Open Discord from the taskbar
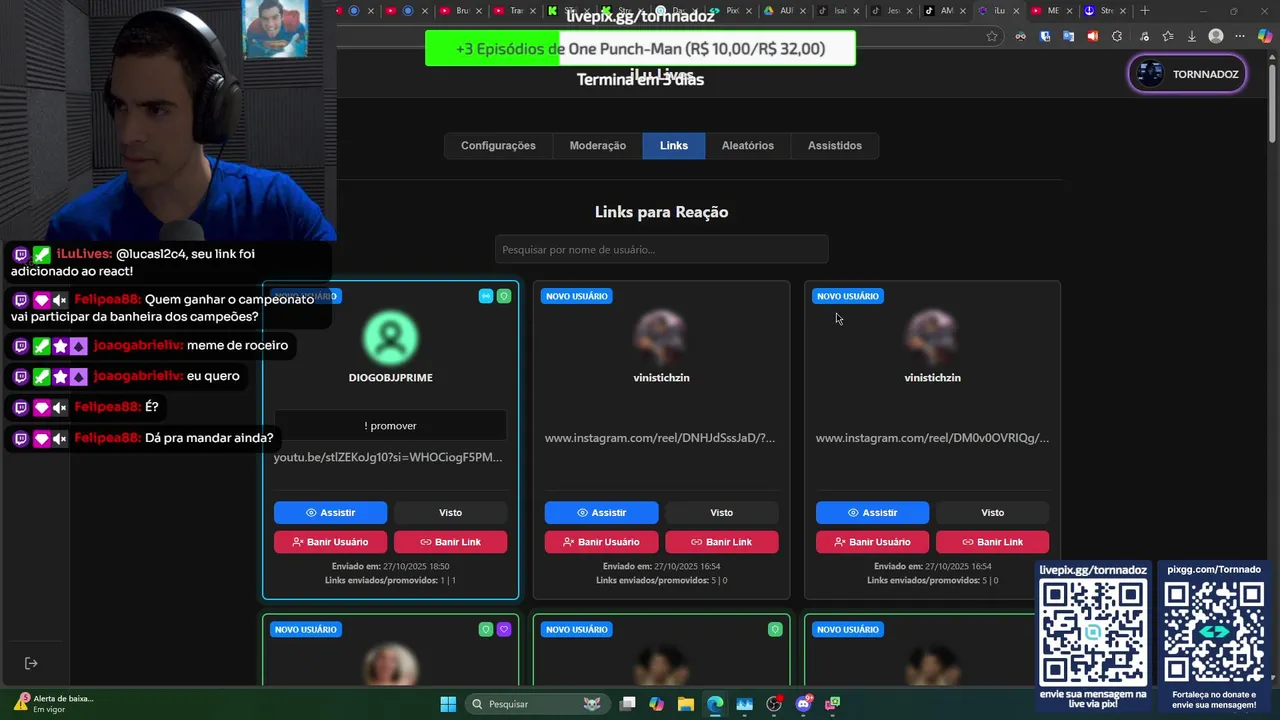Image resolution: width=1280 pixels, height=720 pixels. tap(803, 704)
